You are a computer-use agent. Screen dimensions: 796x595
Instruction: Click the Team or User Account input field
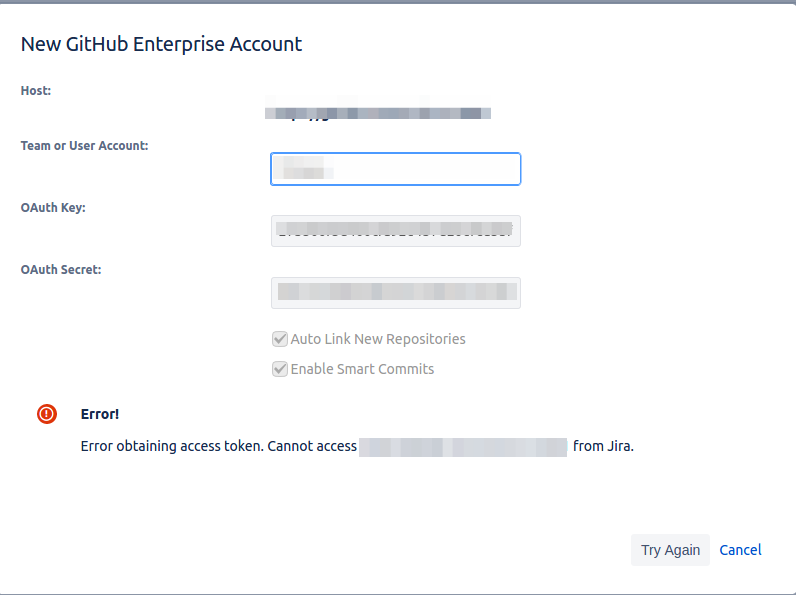395,169
